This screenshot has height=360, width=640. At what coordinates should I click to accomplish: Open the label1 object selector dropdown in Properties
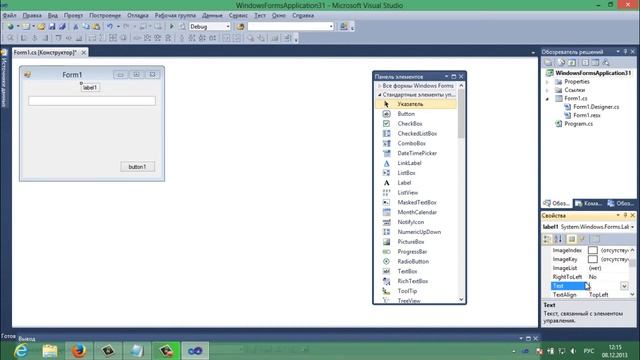632,227
